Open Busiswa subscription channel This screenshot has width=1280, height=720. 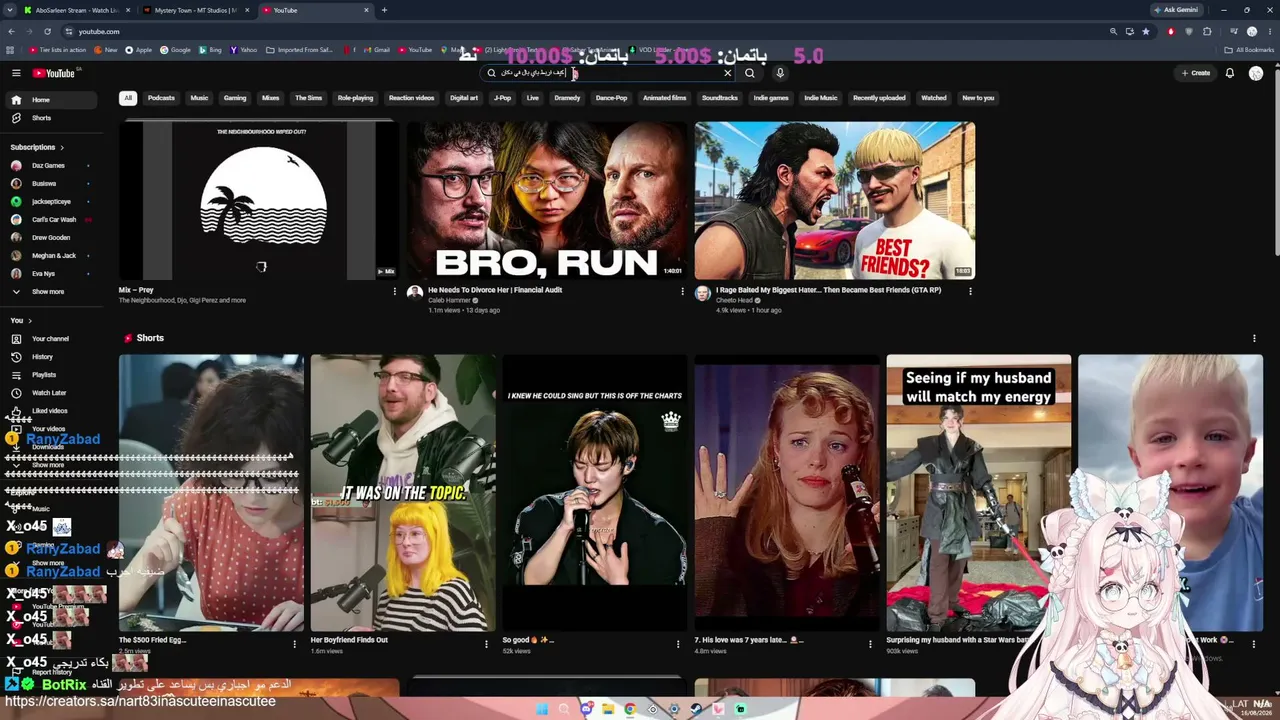pos(52,183)
